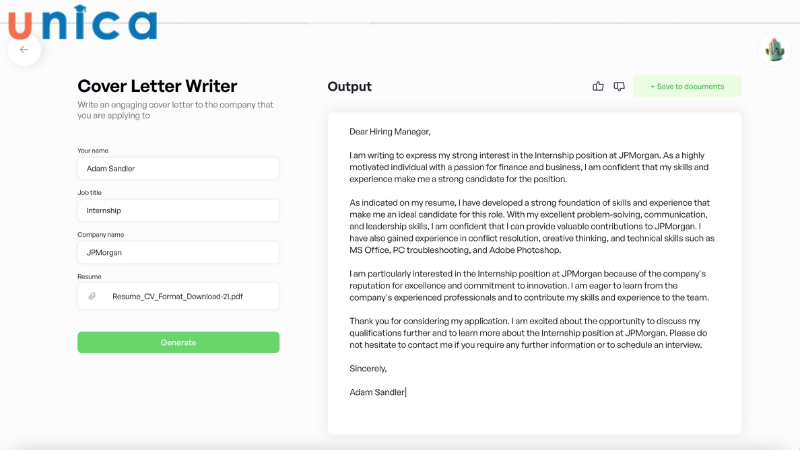Click the Adam Sandler signature line
This screenshot has width=800, height=450.
tap(377, 392)
